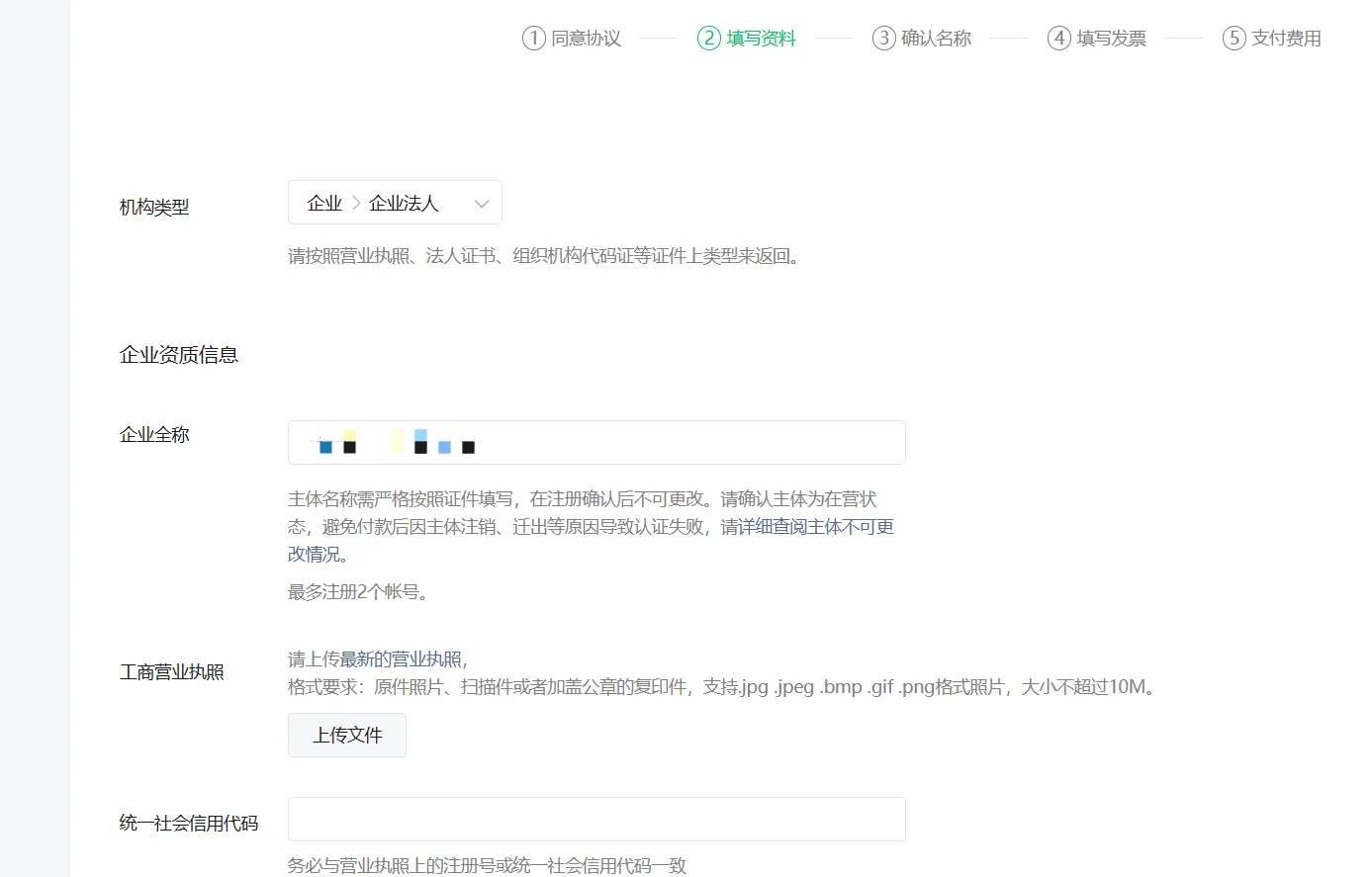Go to the 支付费用 step label

1286,39
